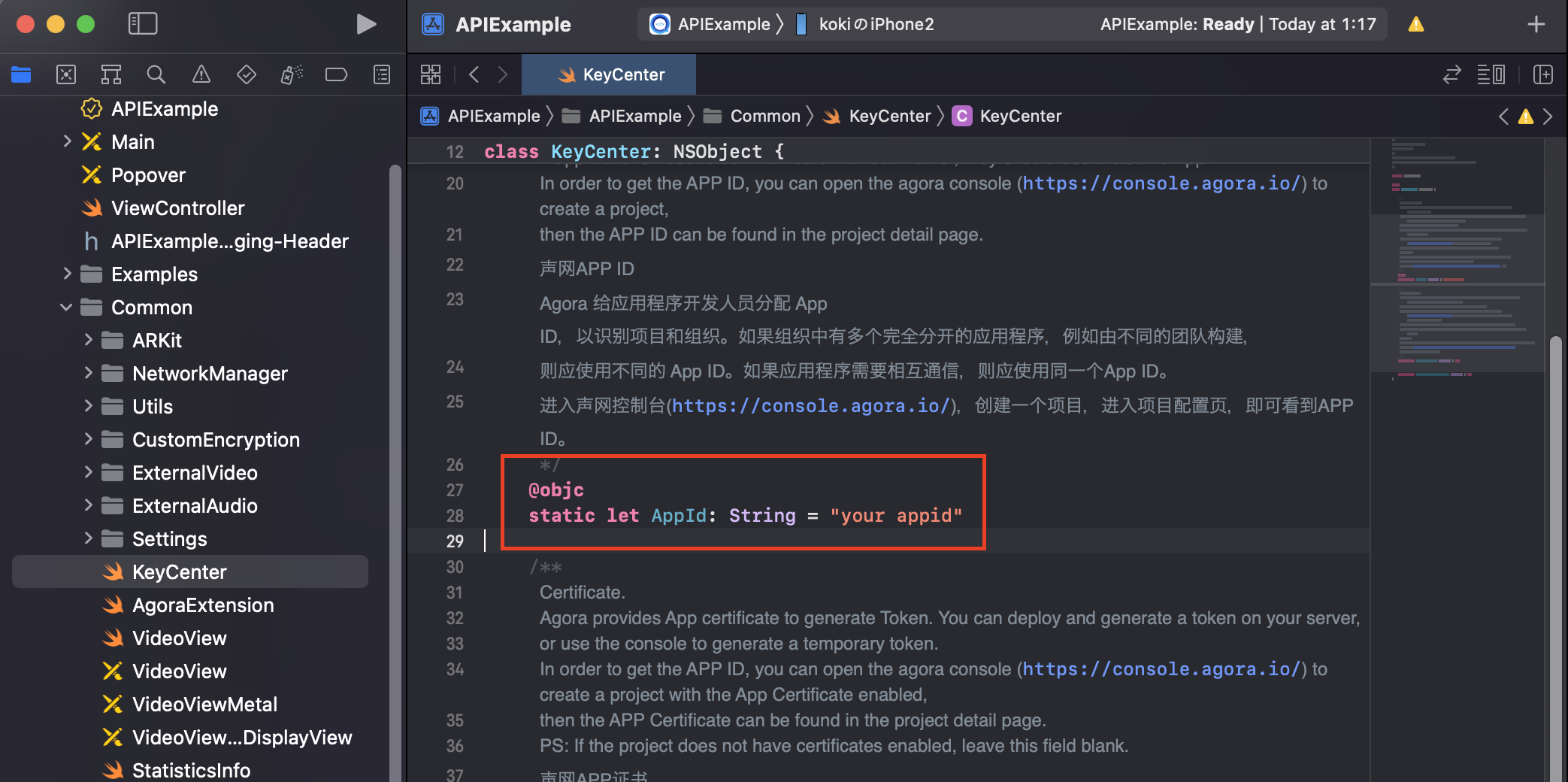Expand the Main storyboard group

[x=67, y=141]
